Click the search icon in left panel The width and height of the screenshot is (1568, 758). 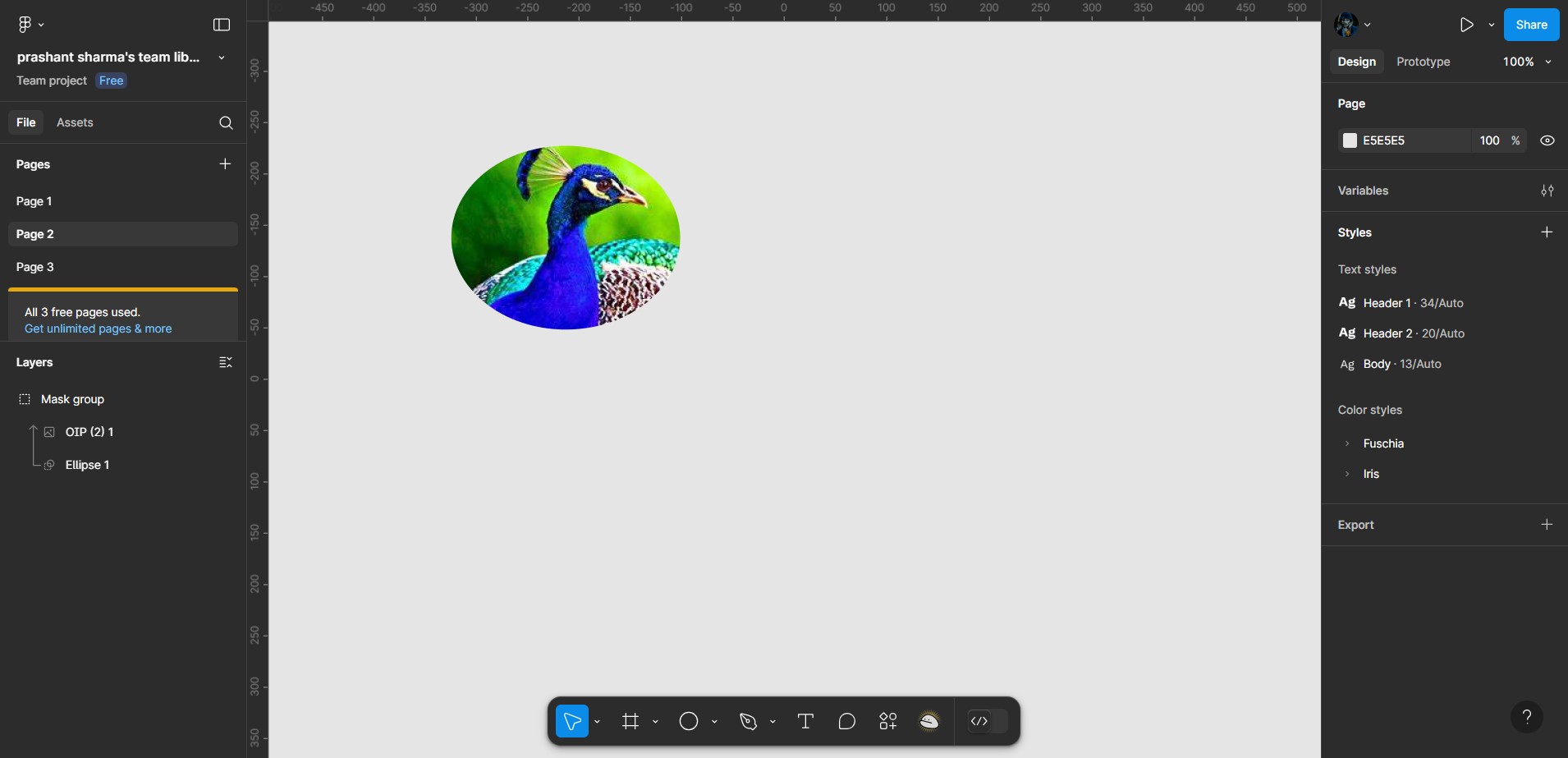point(226,122)
